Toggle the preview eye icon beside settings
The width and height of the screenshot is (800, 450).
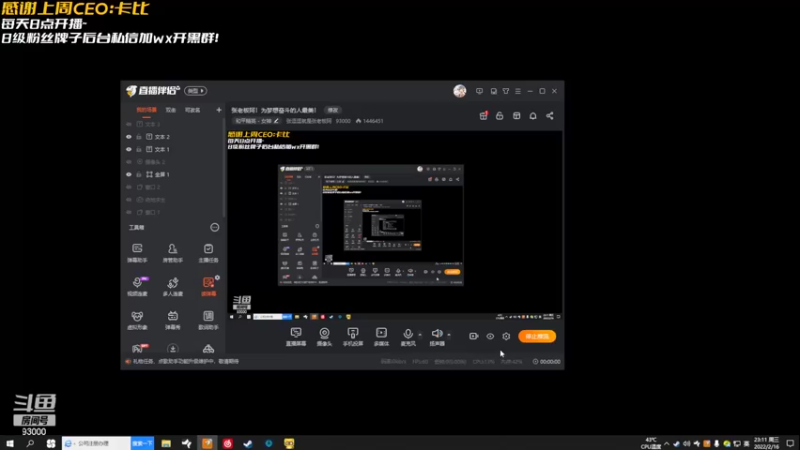(x=490, y=336)
